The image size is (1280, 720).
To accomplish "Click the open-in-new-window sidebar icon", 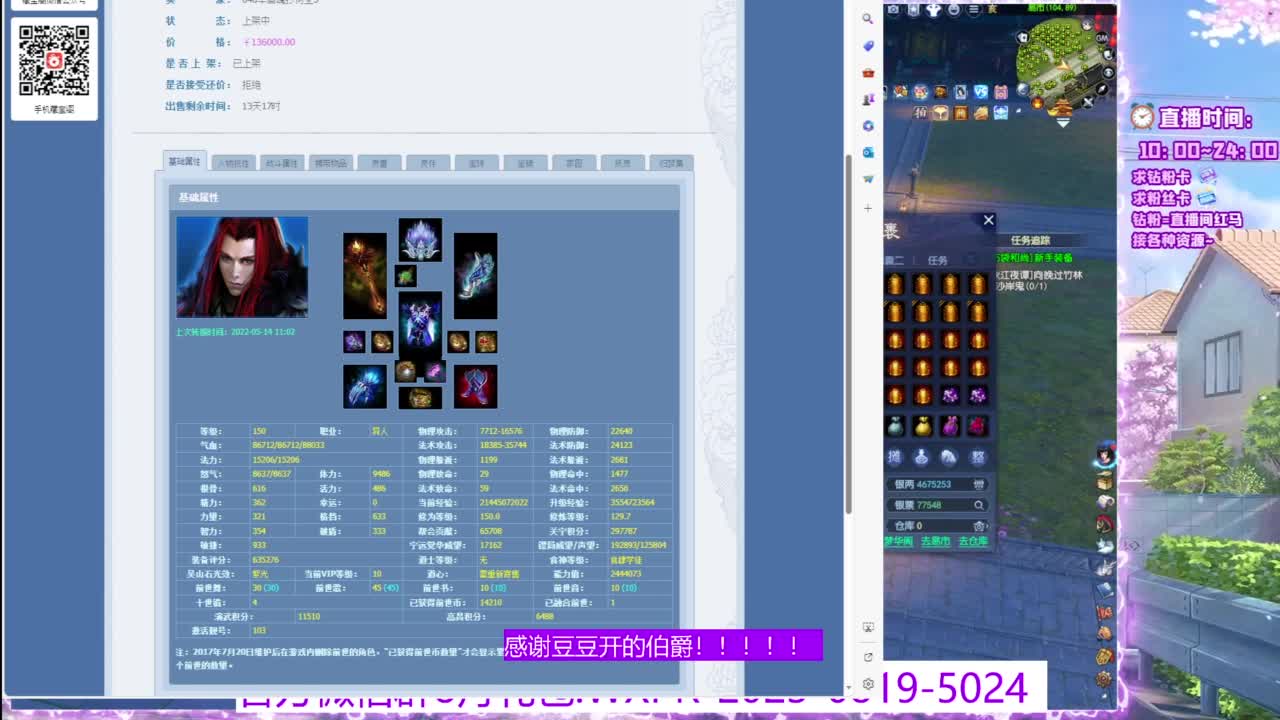I will [868, 657].
